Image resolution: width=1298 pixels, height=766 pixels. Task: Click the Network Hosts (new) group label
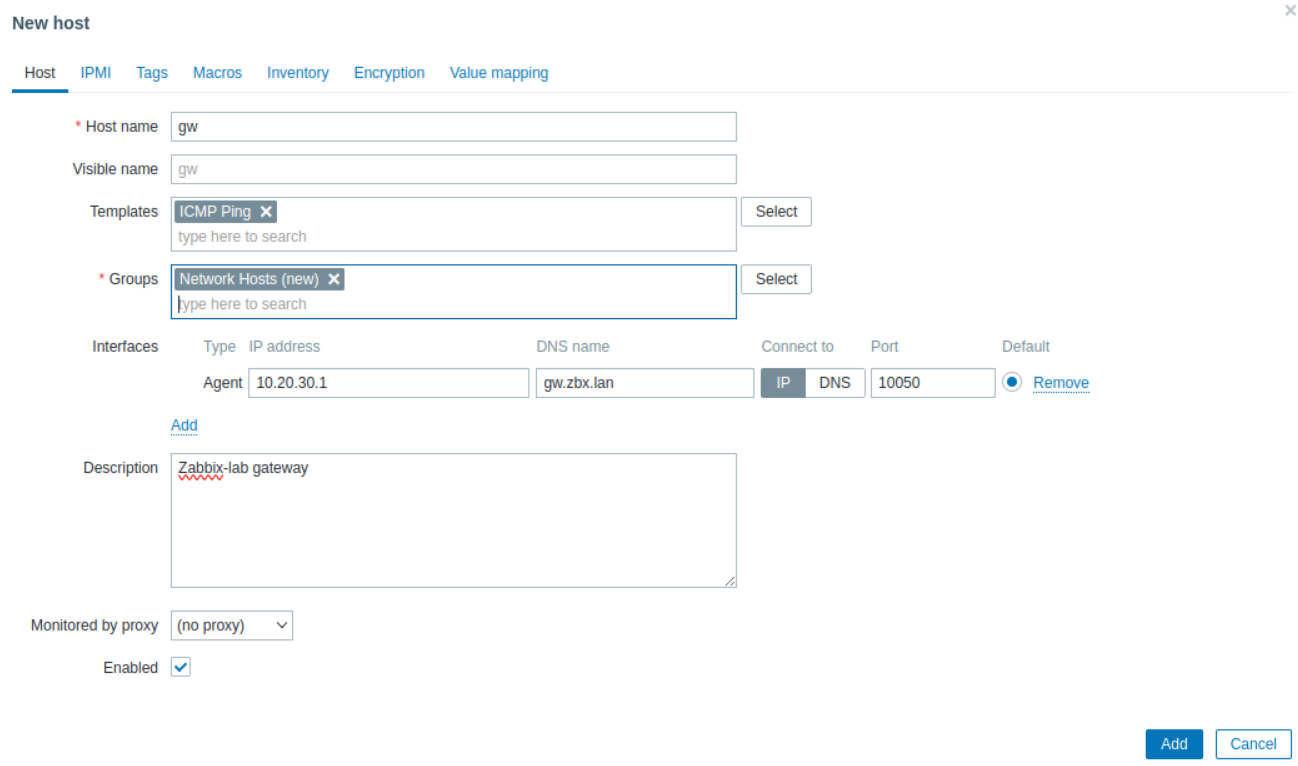coord(249,279)
